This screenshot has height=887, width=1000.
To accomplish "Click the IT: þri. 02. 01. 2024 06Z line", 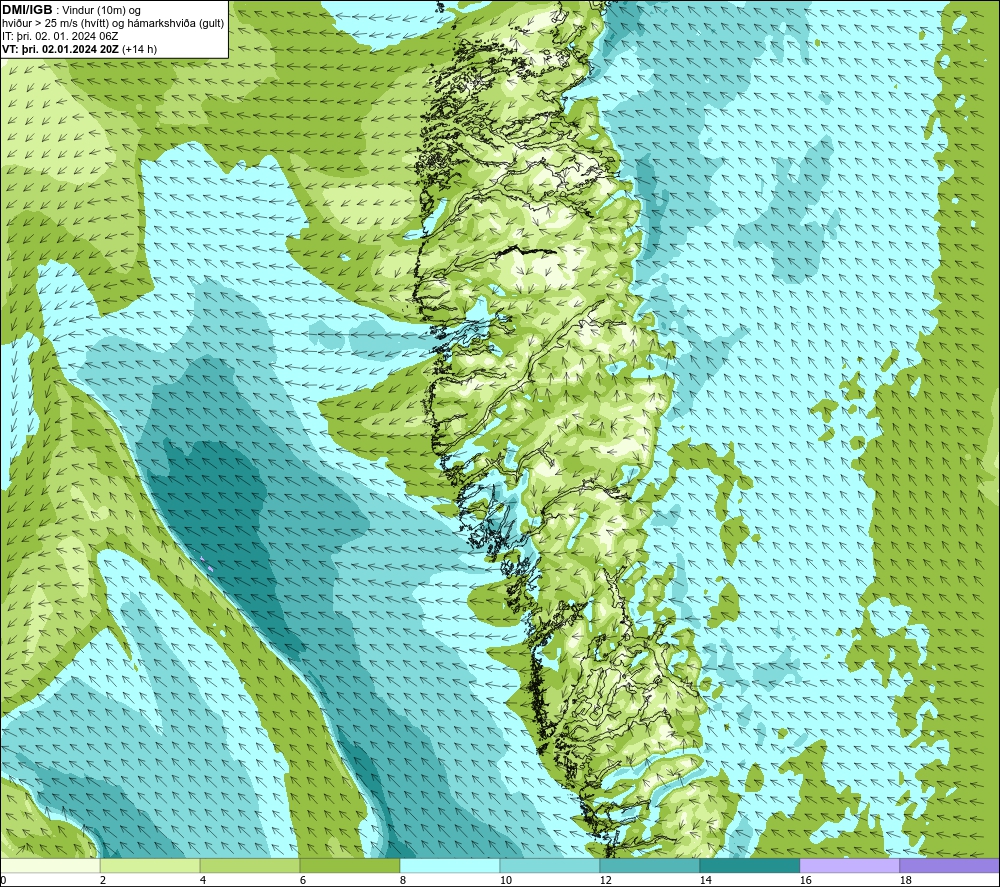I will pos(60,36).
